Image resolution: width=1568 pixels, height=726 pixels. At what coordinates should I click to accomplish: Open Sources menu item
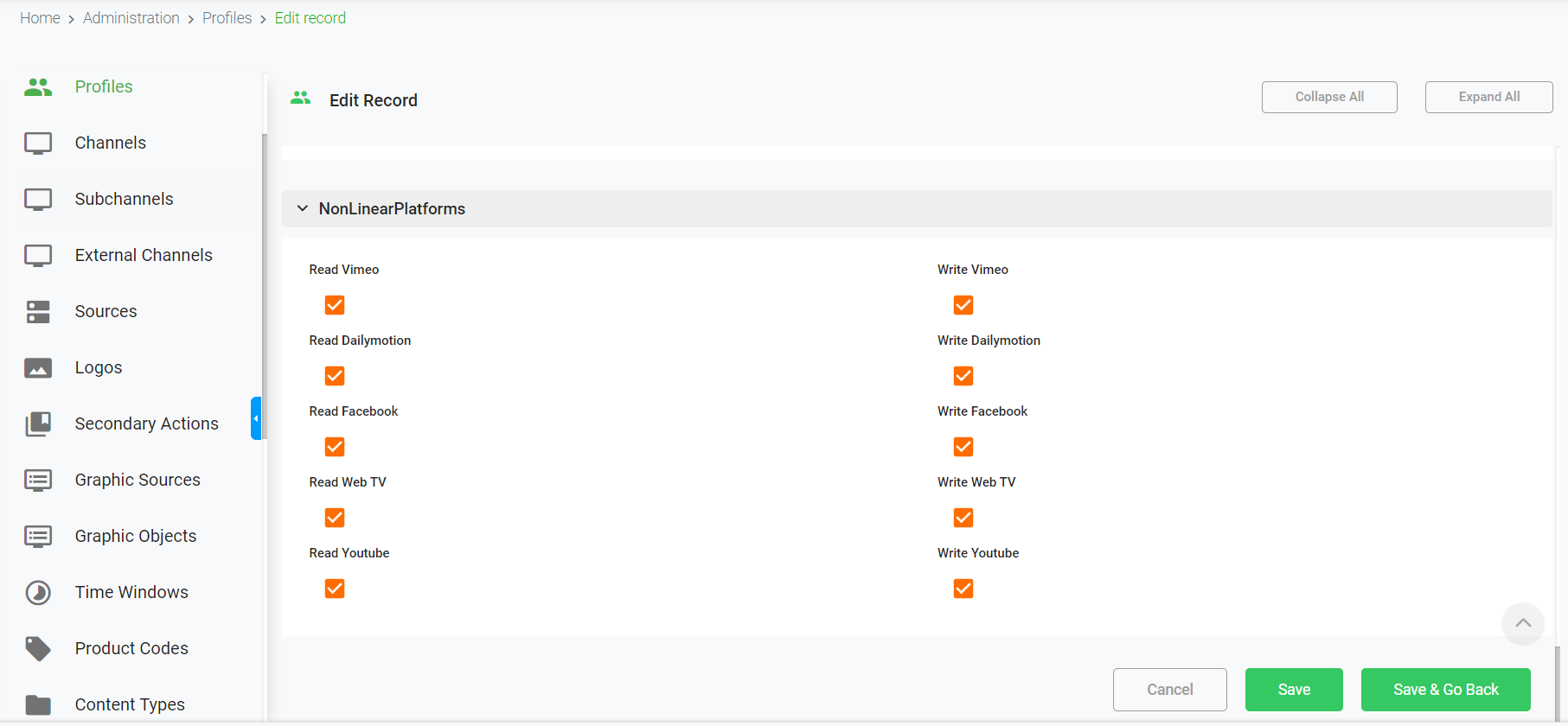[x=106, y=311]
